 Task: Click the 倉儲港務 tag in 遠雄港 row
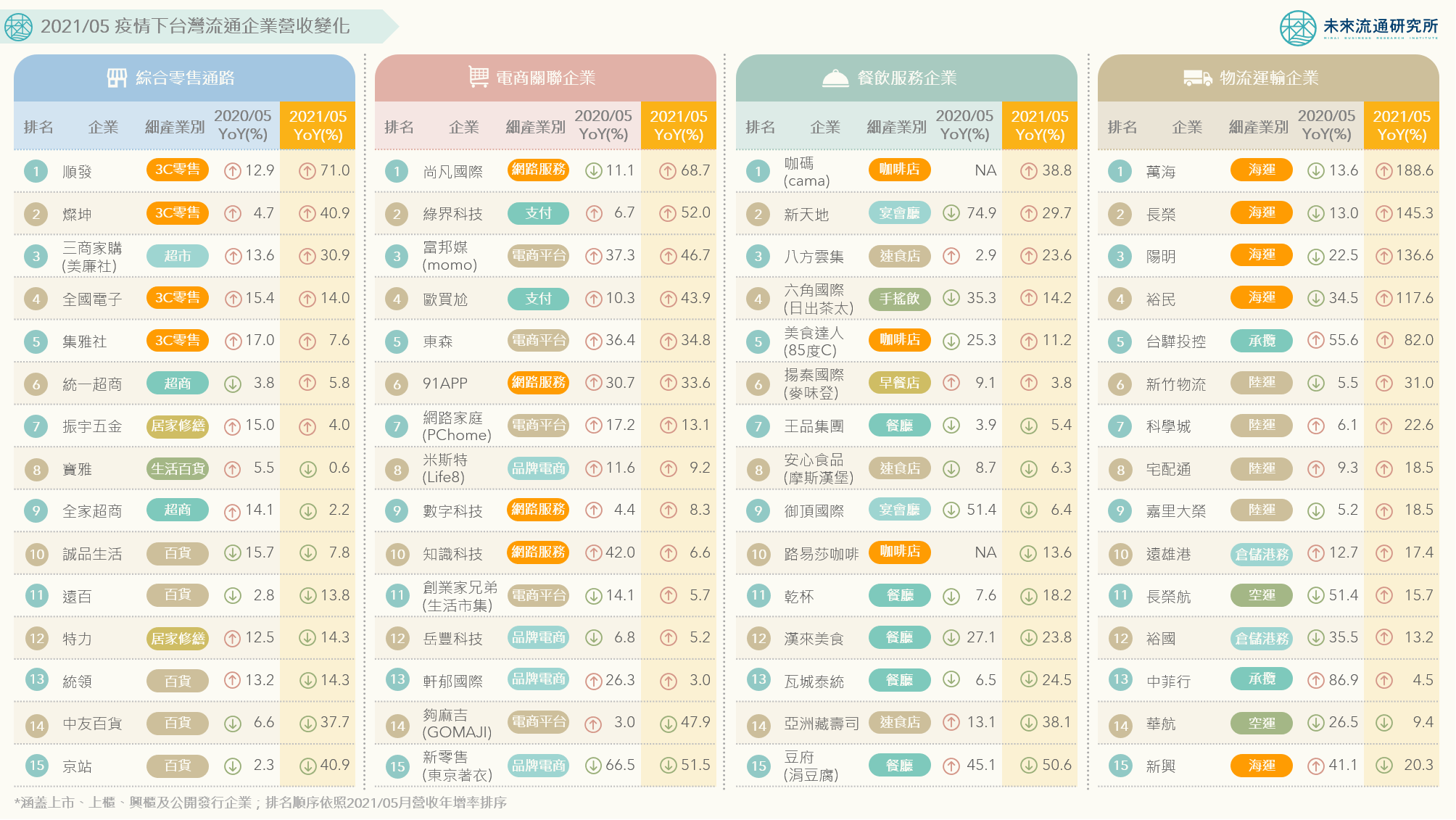pyautogui.click(x=1262, y=555)
